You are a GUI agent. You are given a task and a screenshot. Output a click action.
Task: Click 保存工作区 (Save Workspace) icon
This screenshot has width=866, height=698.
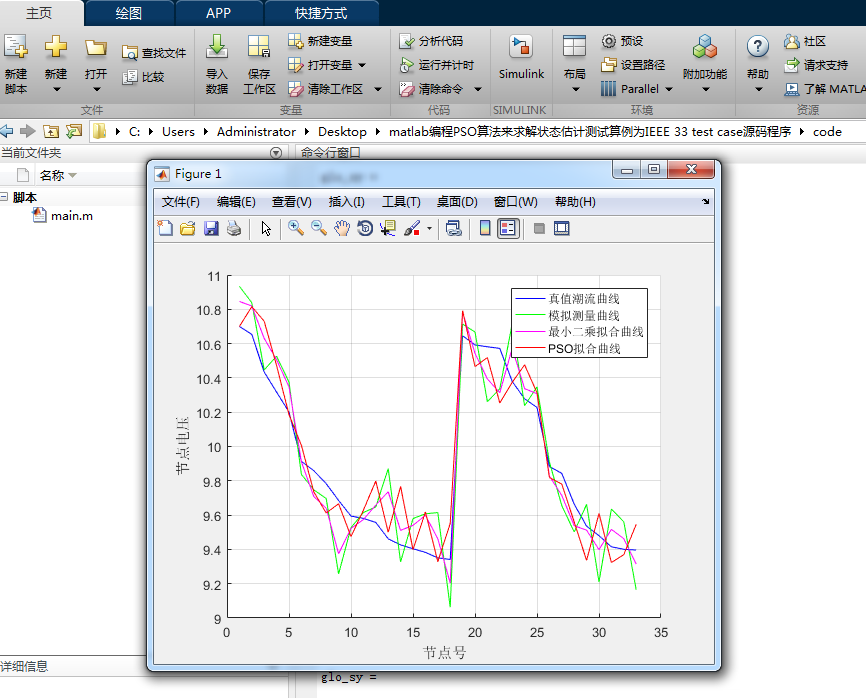[258, 47]
